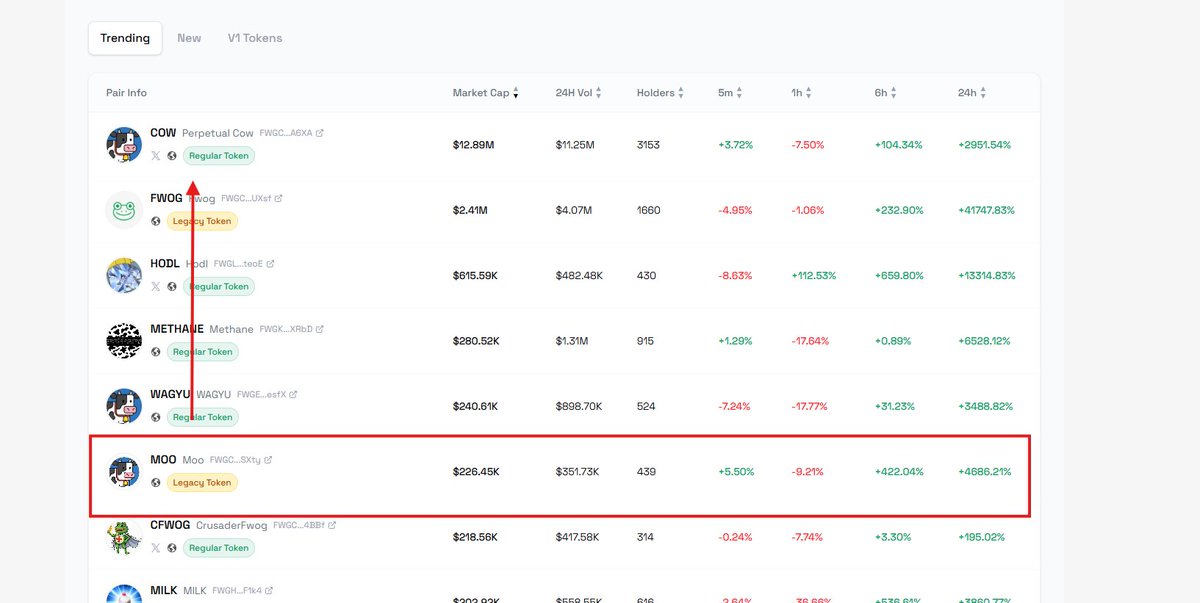
Task: Click the $1.31M volume value
Action: [572, 341]
